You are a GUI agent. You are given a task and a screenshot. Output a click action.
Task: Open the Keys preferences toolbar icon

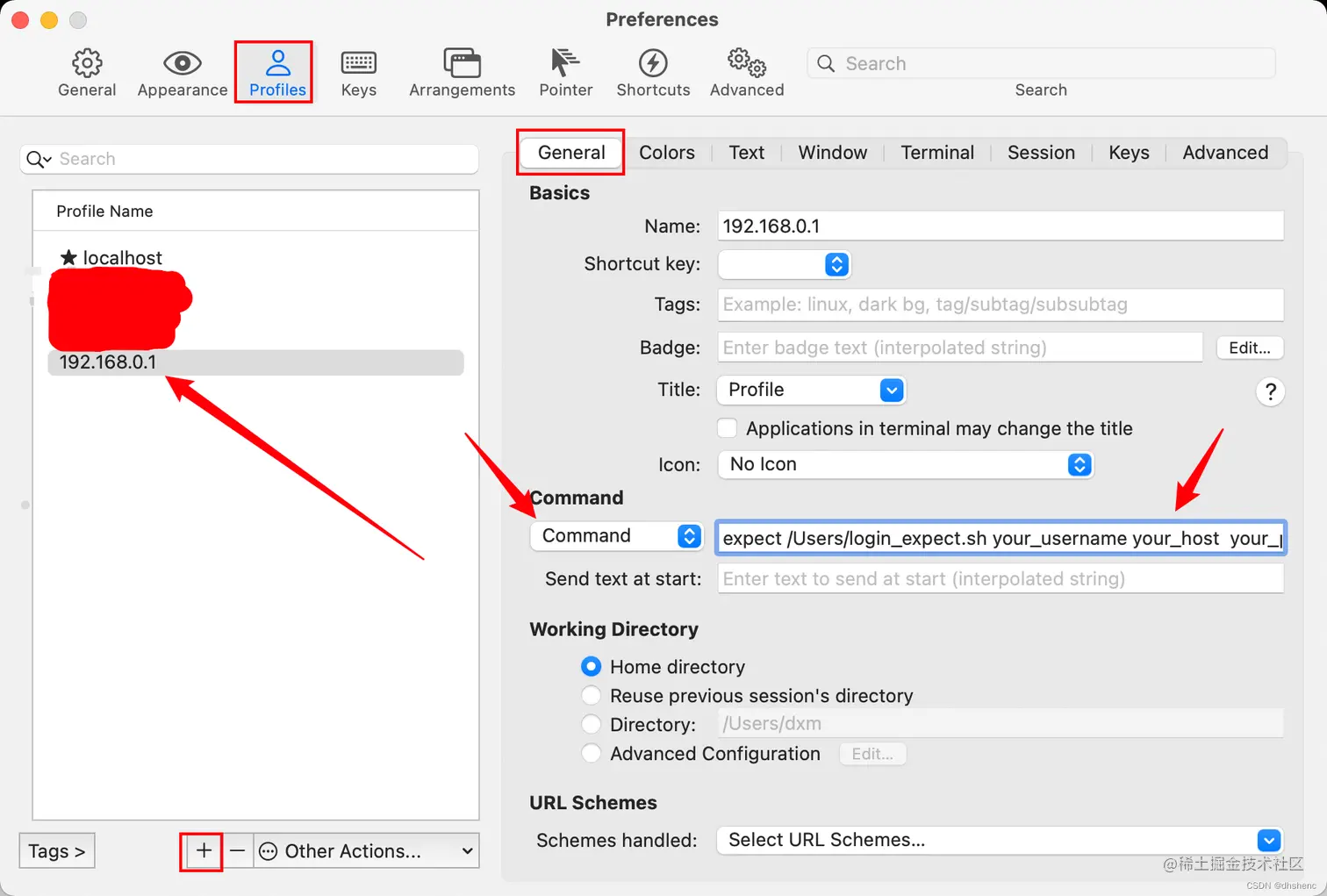coord(358,73)
